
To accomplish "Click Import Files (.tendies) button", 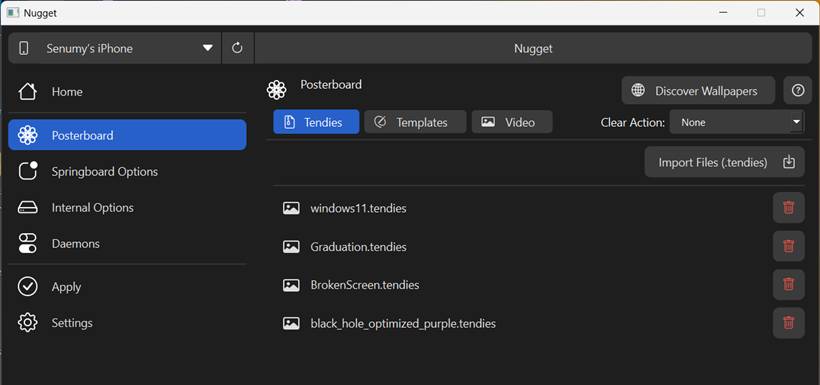I will click(724, 162).
